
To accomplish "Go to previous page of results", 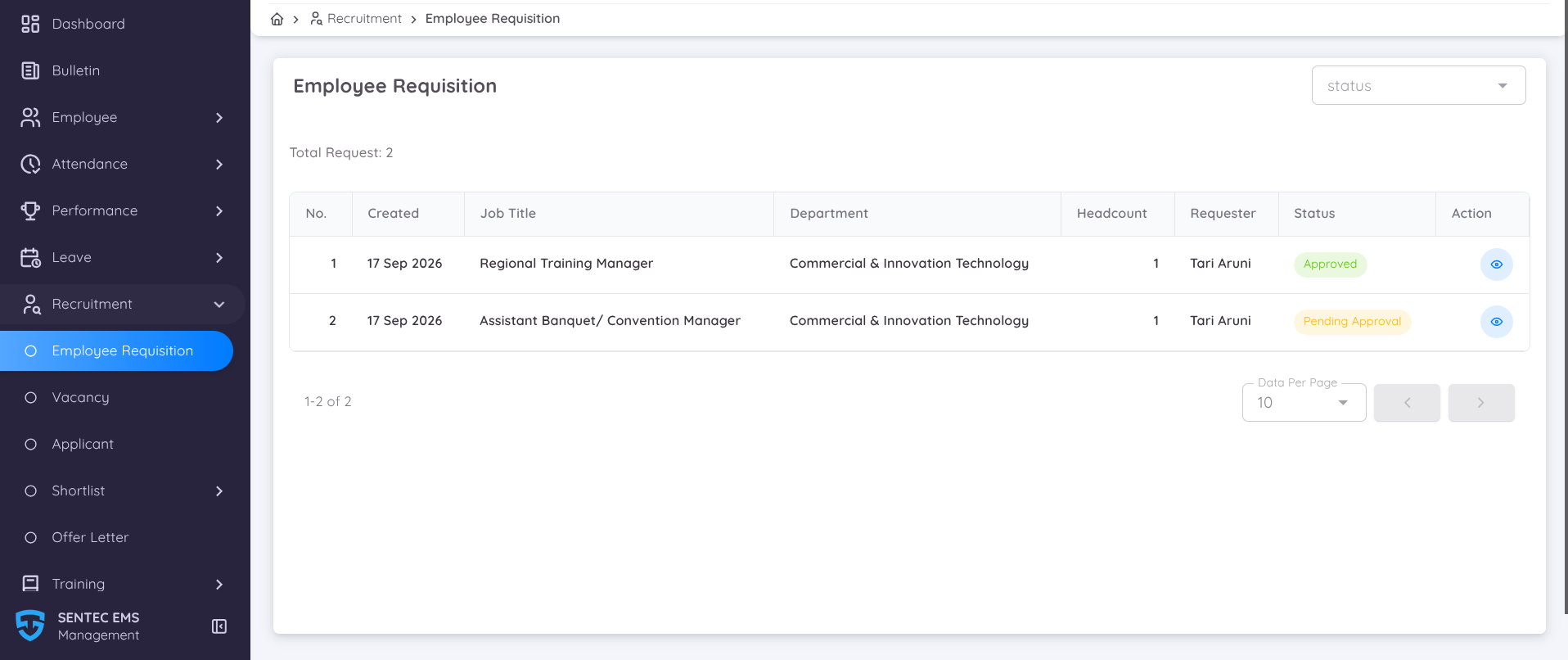I will (1407, 403).
